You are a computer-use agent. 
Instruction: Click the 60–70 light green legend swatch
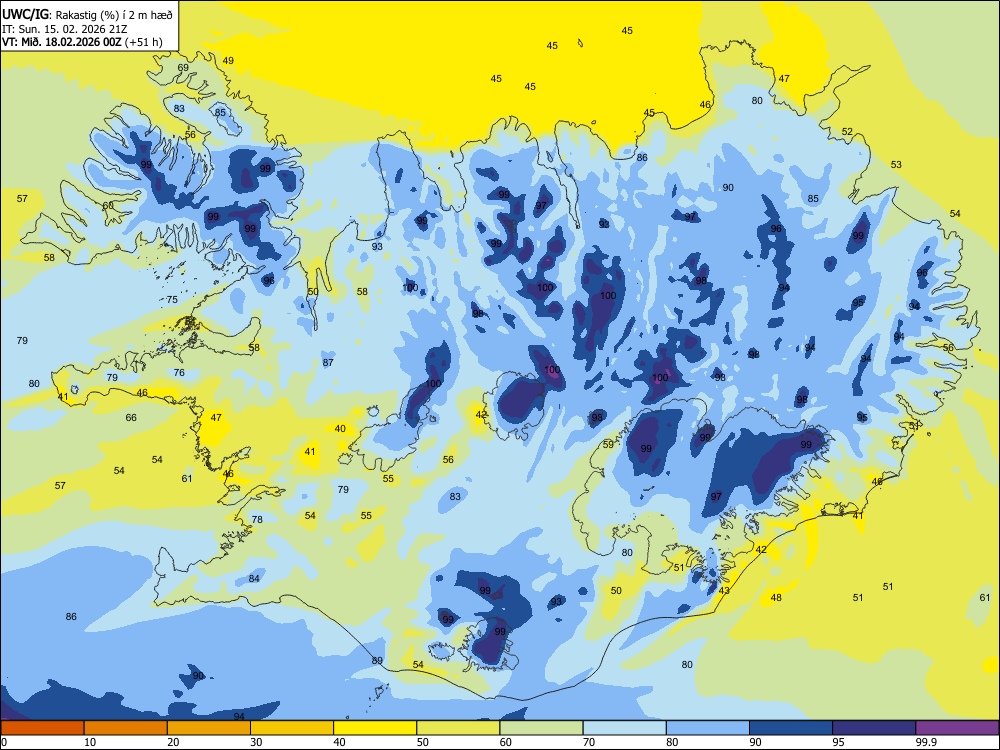pos(541,728)
